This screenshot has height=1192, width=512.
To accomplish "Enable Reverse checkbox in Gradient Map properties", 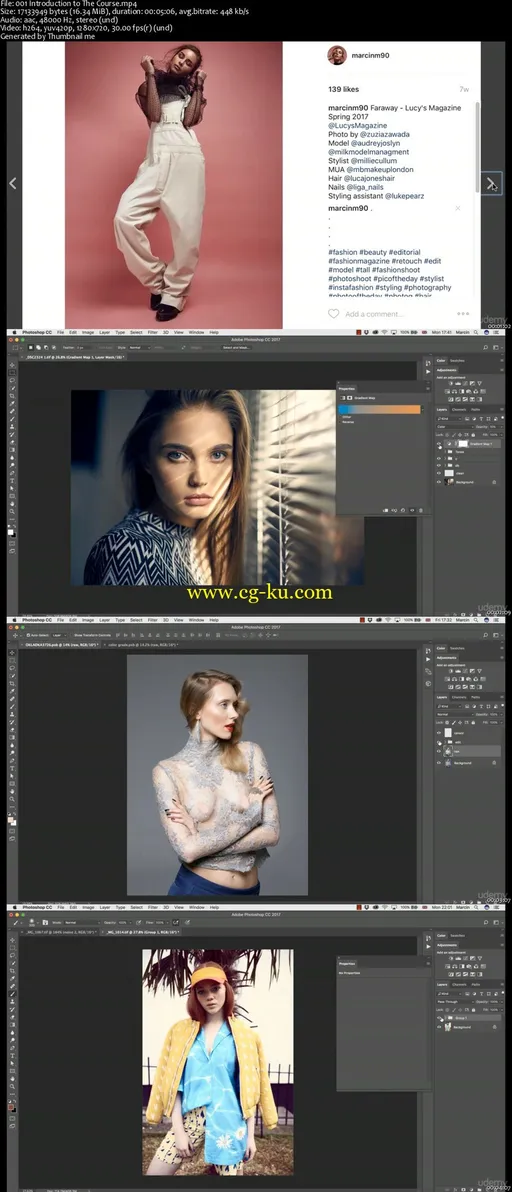I will 340,422.
